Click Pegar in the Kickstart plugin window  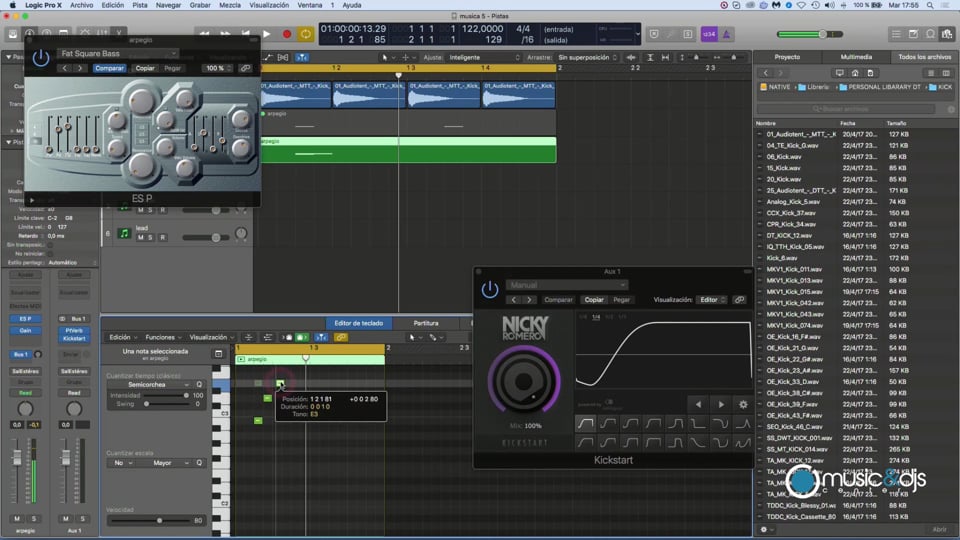621,300
